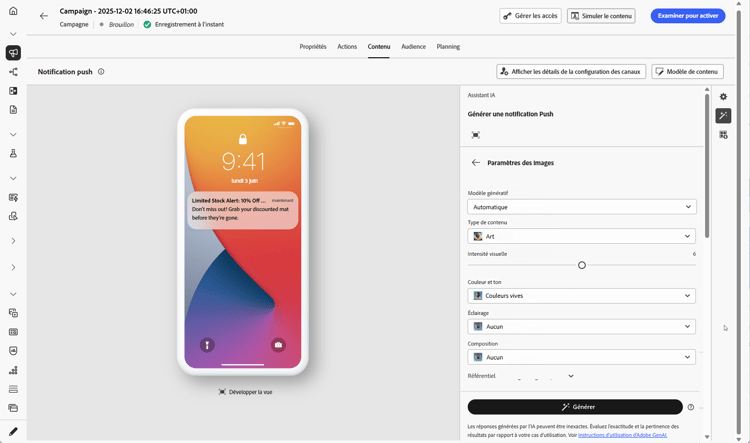Open Instructions d'utilisation d'Adobe GenAI link
Screen dimensions: 750x443
(x=622, y=435)
